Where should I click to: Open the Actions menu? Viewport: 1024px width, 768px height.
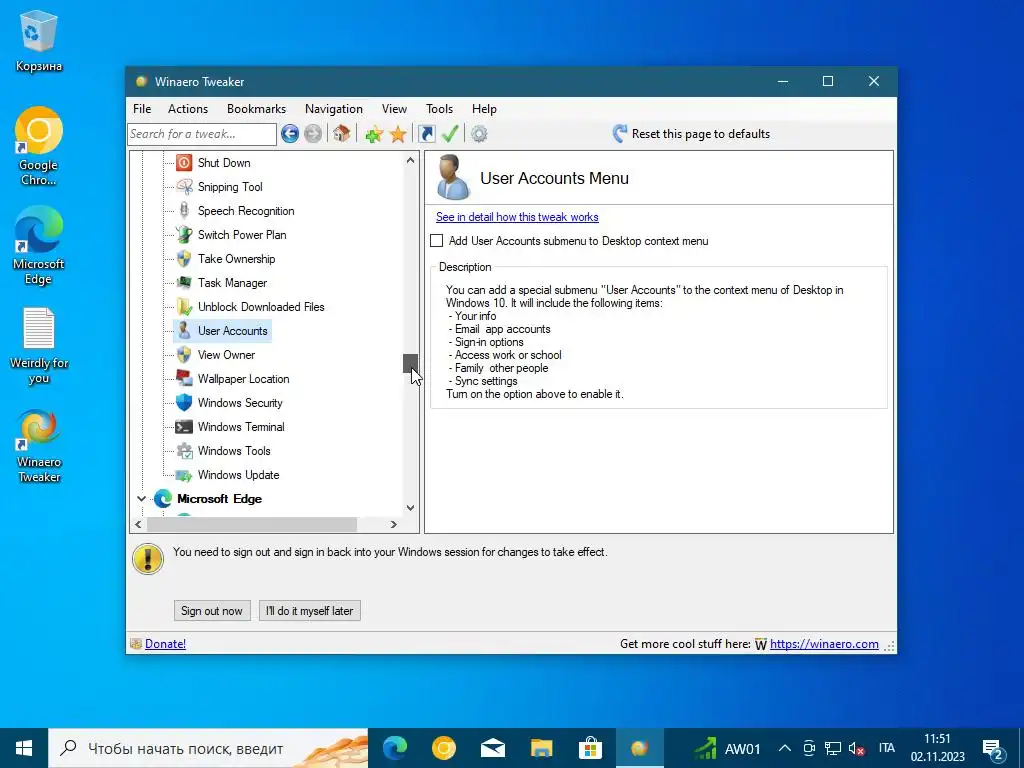188,109
